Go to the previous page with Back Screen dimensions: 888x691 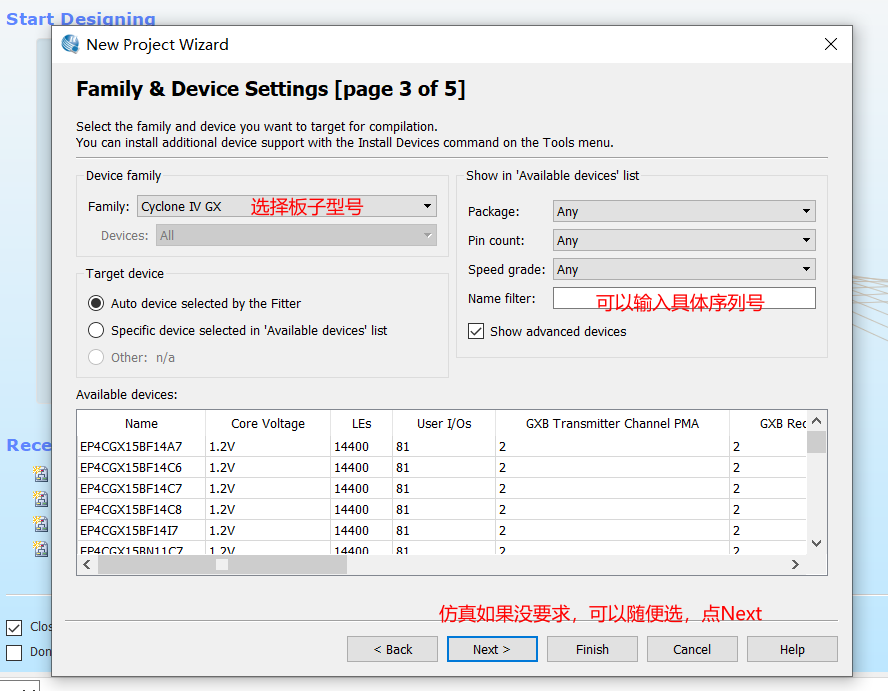pos(392,649)
